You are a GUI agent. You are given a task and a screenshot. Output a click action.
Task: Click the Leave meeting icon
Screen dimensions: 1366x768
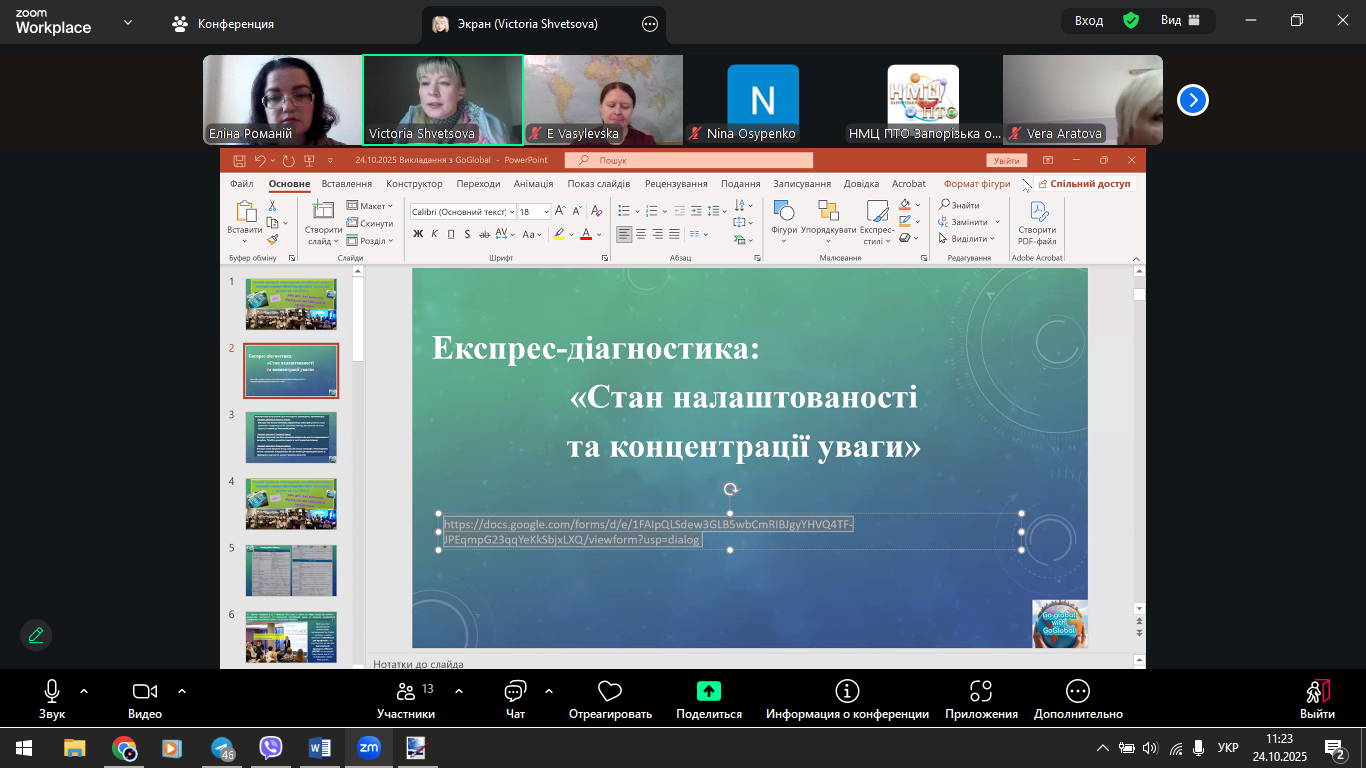coord(1317,692)
